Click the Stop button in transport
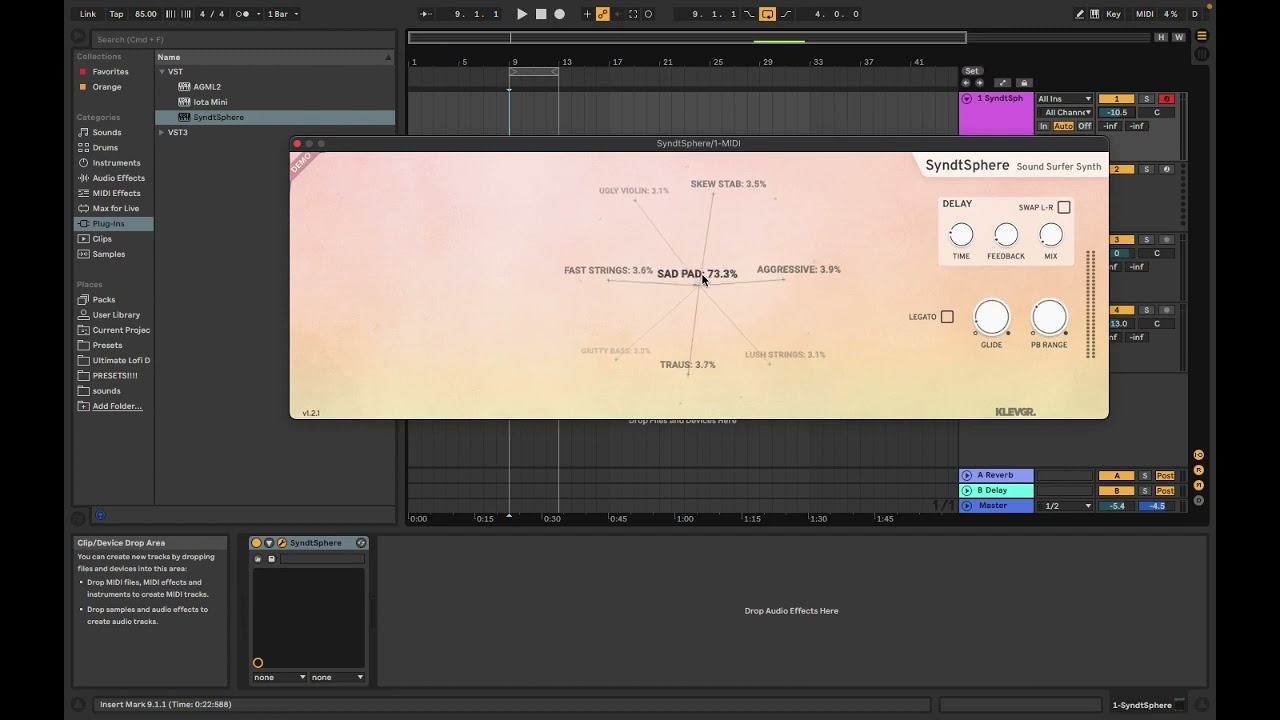Screen dimensions: 1280x720 coord(541,14)
